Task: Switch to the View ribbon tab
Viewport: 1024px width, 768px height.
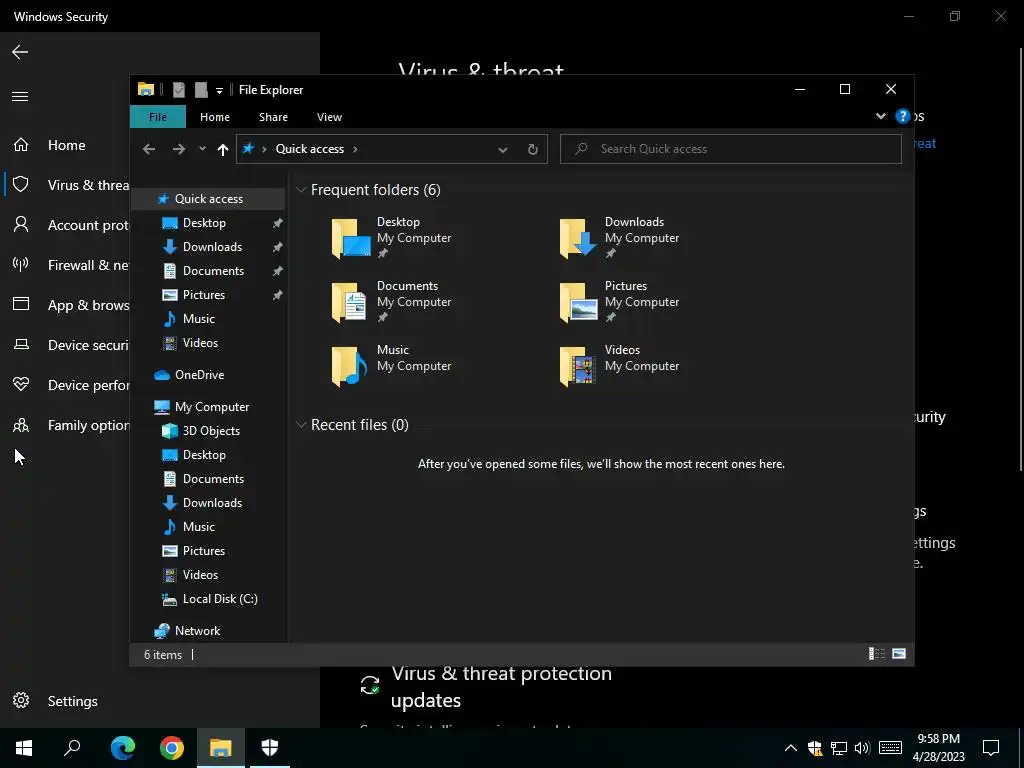Action: pos(329,117)
